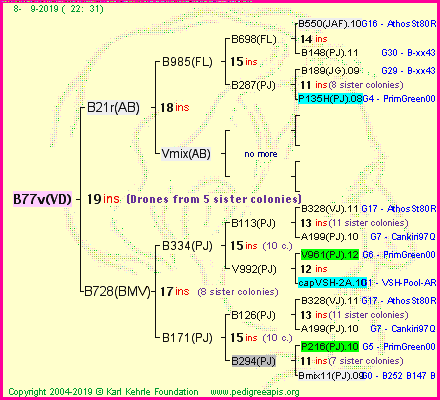Click the B113(PJ) entry
Image resolution: width=440 pixels, height=400 pixels.
254,223
